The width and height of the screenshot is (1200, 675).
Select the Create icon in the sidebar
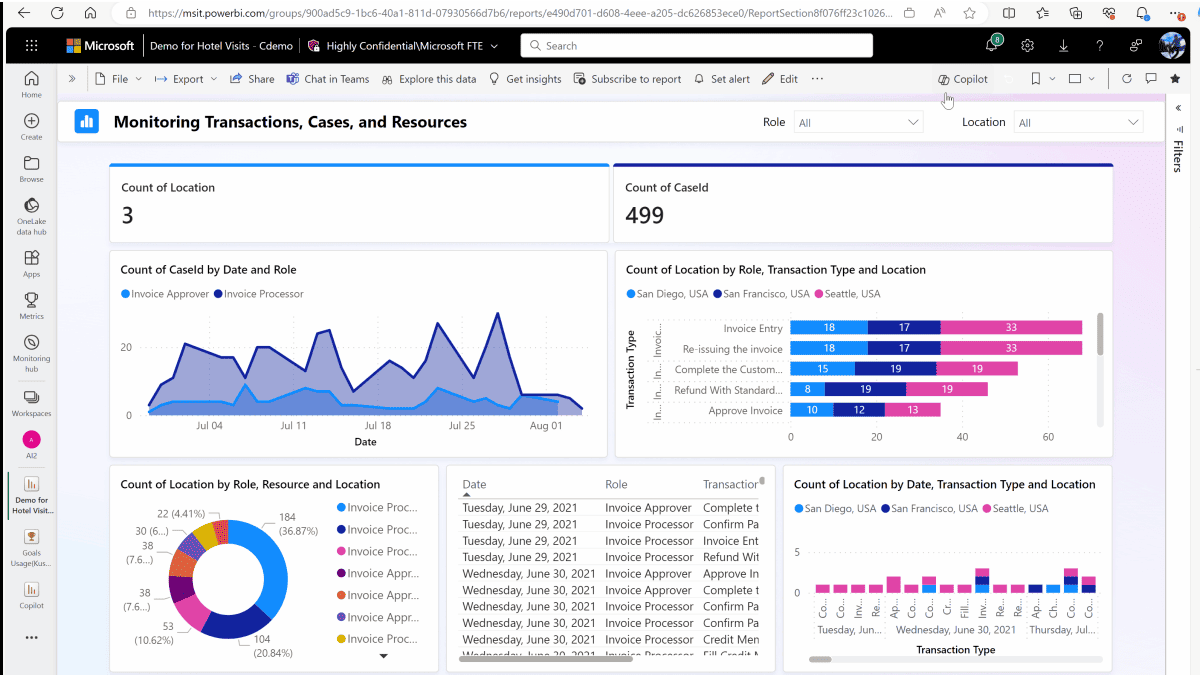[31, 124]
